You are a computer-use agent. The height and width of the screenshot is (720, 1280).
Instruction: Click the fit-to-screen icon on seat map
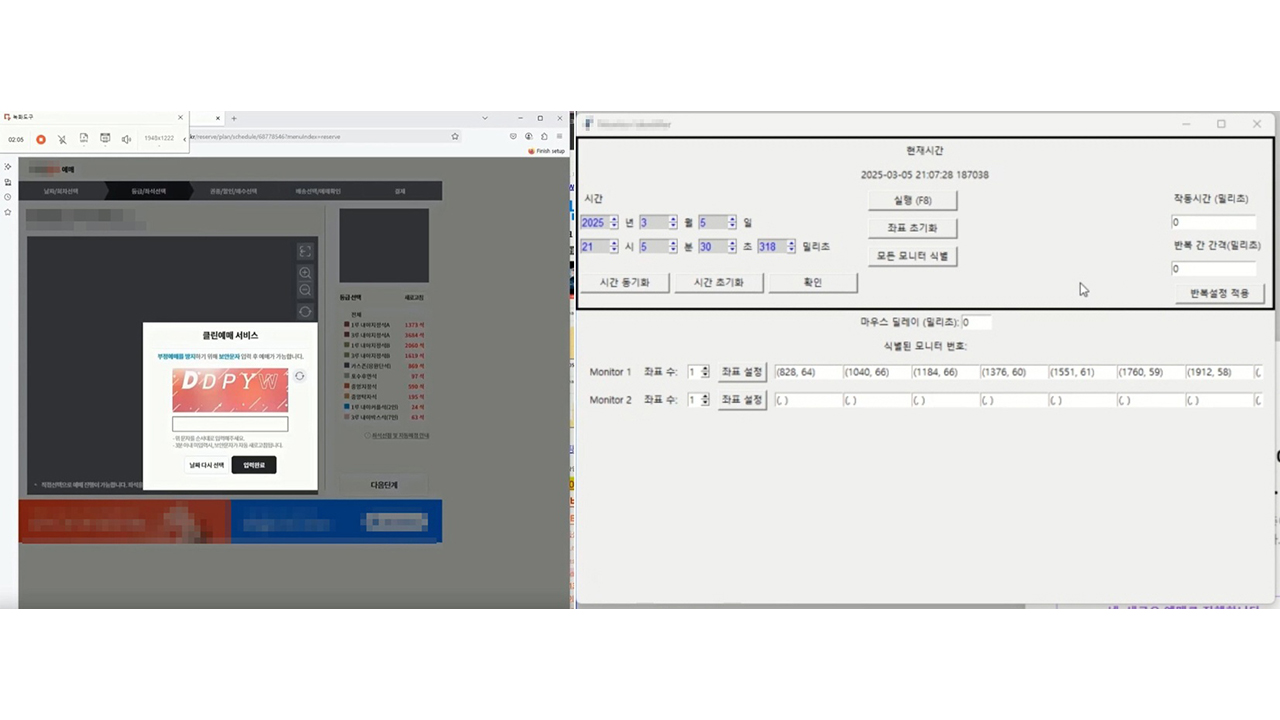(305, 251)
